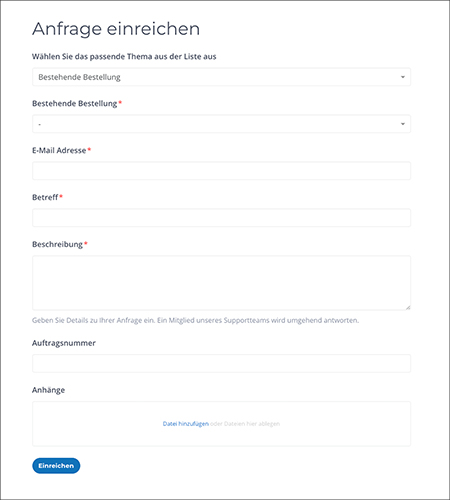The image size is (450, 500).
Task: Click the Bestehende Bestellung label with asterisk
Action: point(77,104)
